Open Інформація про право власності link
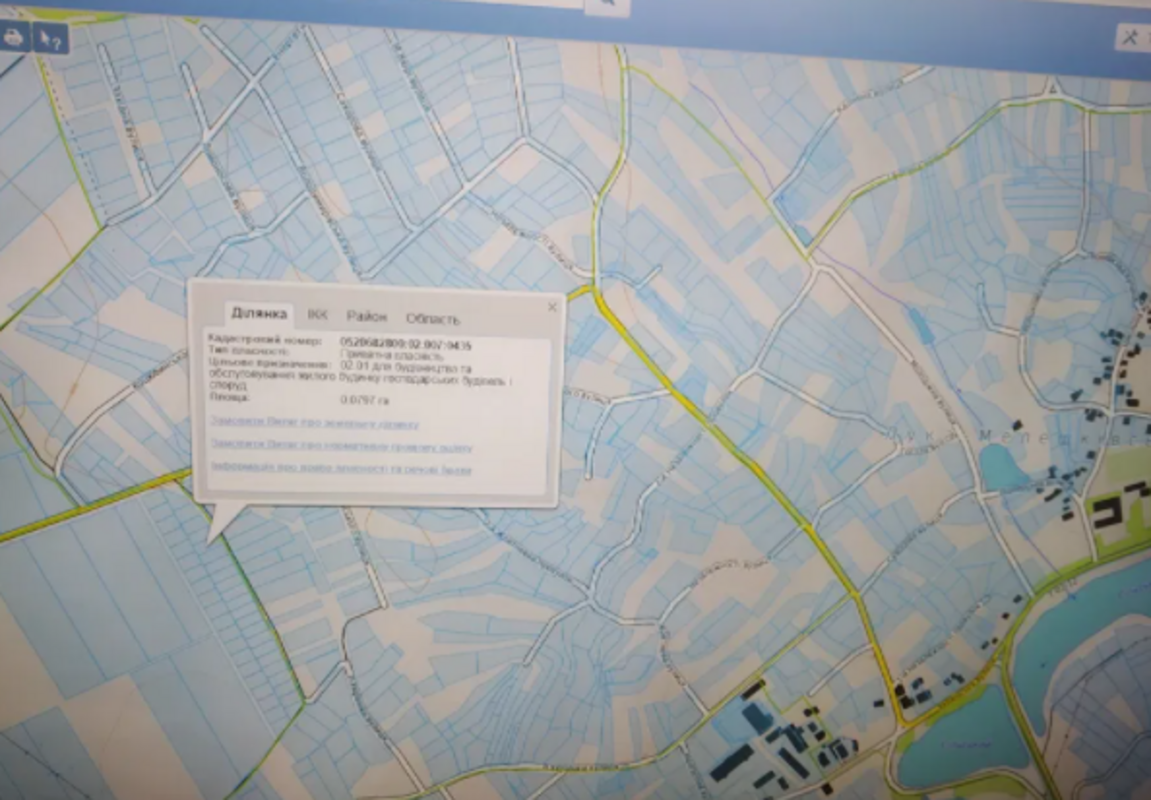Screen dimensions: 1151x800 tap(341, 469)
